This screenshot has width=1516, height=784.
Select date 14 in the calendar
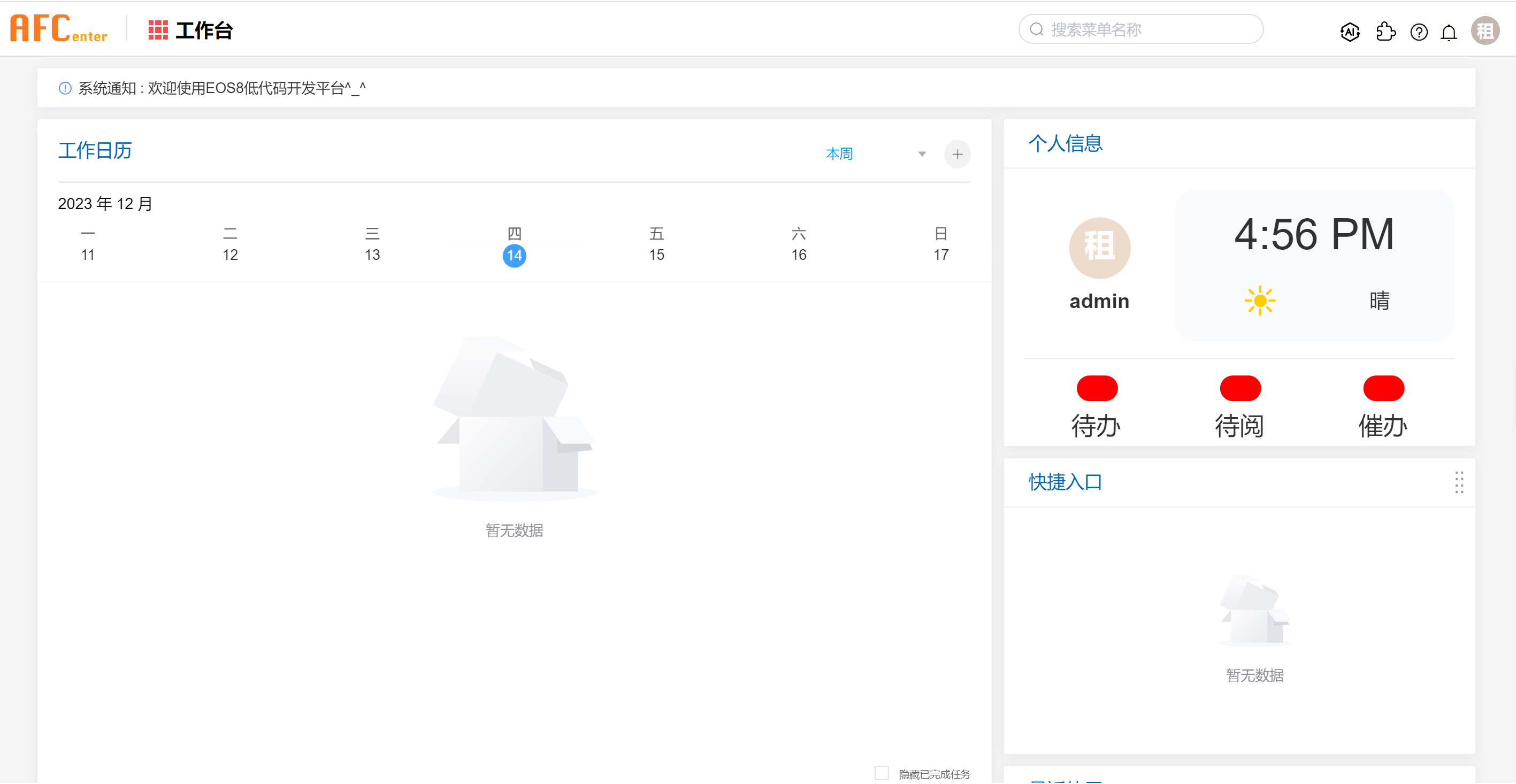[x=515, y=255]
